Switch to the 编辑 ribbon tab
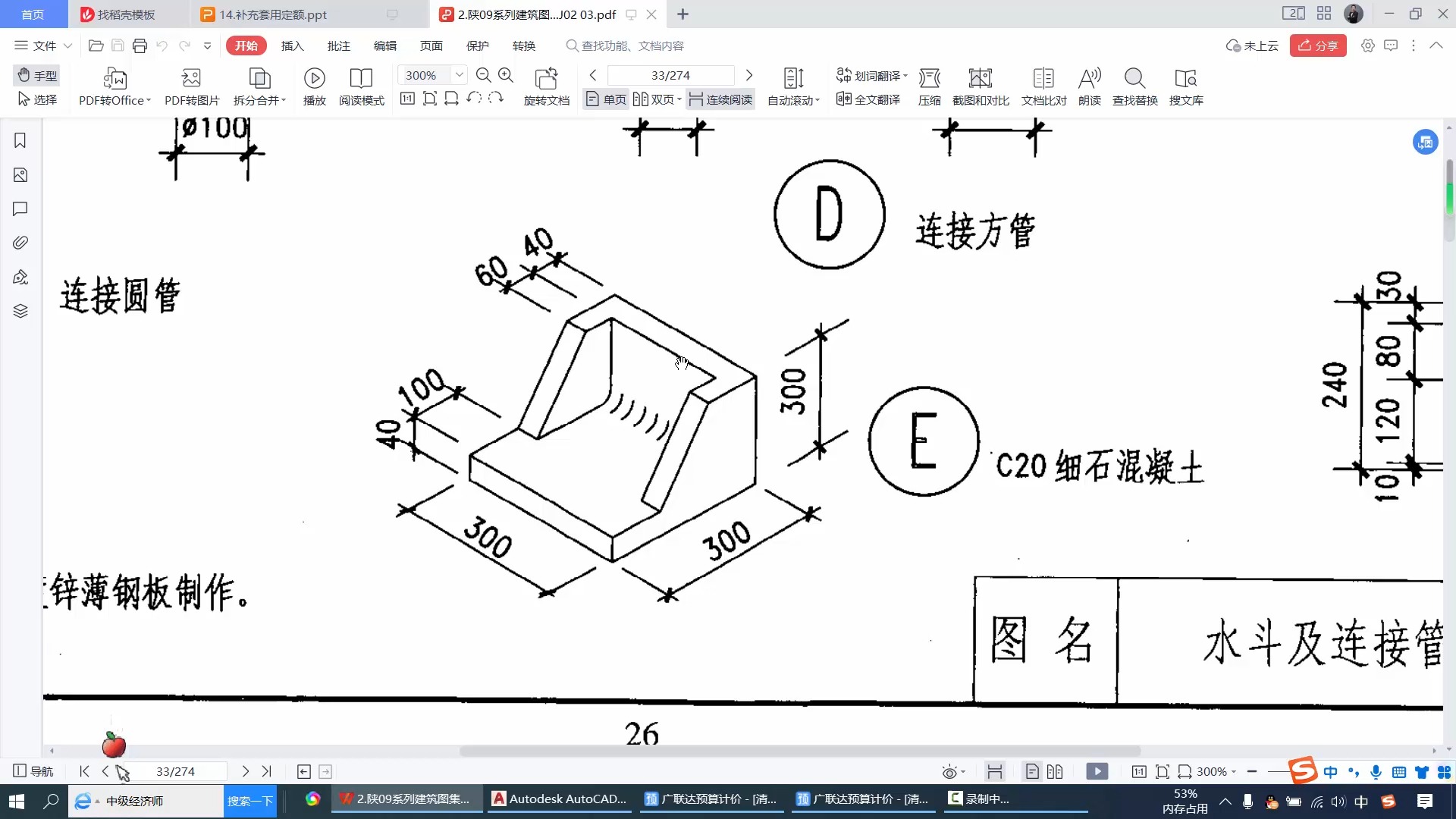This screenshot has height=819, width=1456. click(384, 45)
